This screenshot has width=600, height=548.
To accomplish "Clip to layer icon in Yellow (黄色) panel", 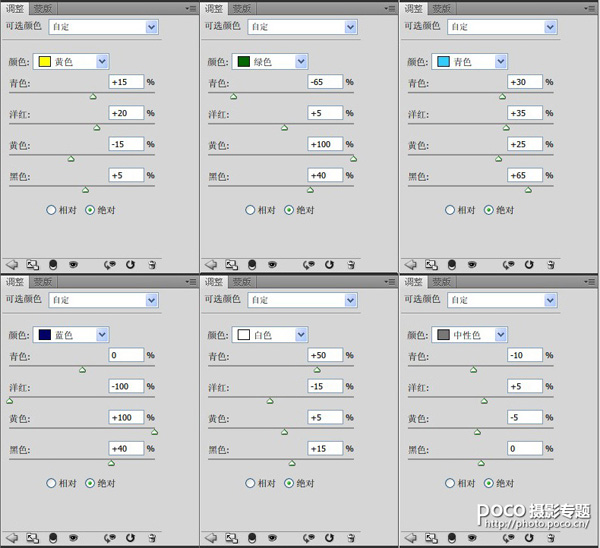I will [x=53, y=264].
